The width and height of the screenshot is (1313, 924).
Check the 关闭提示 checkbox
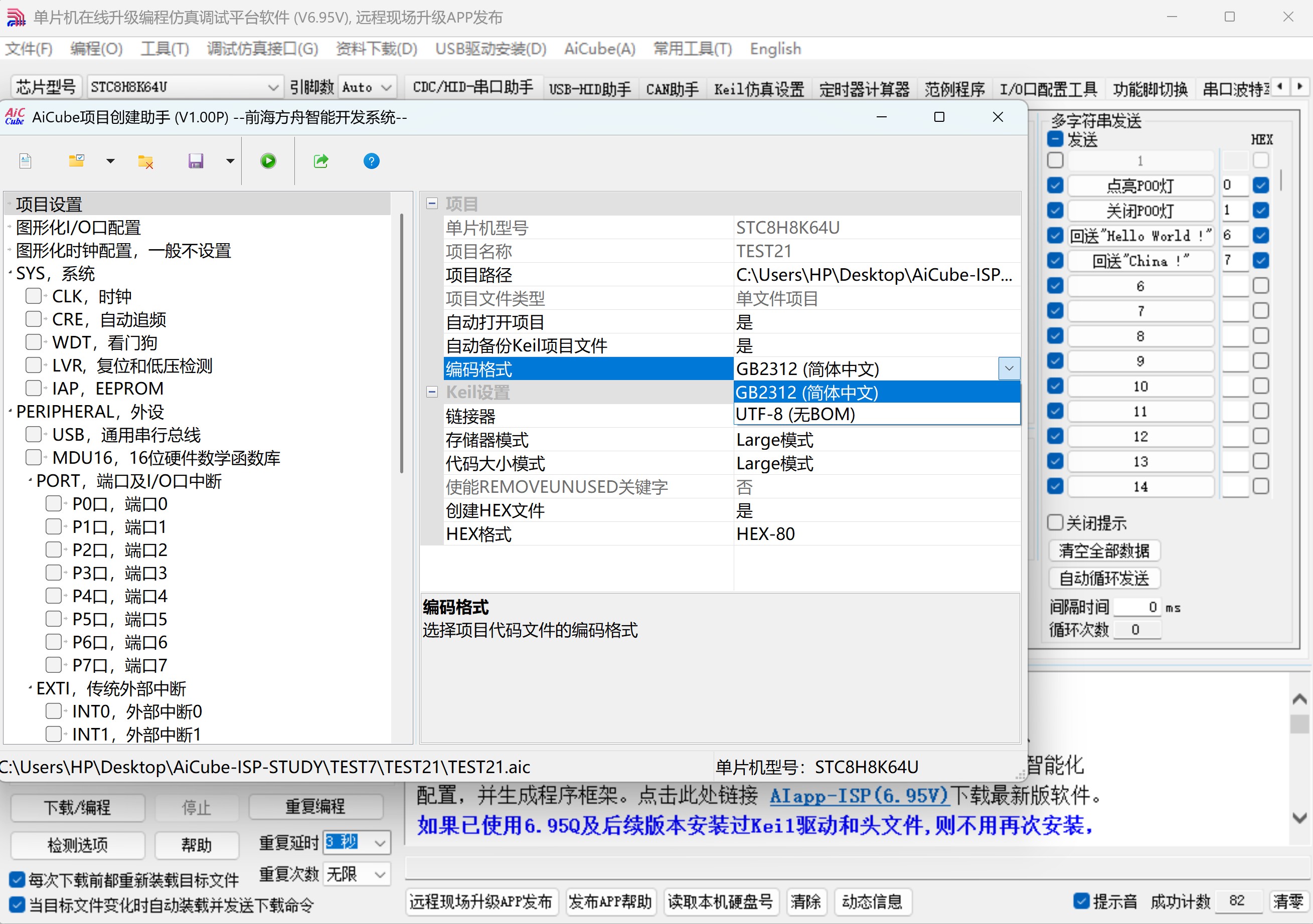[1055, 522]
